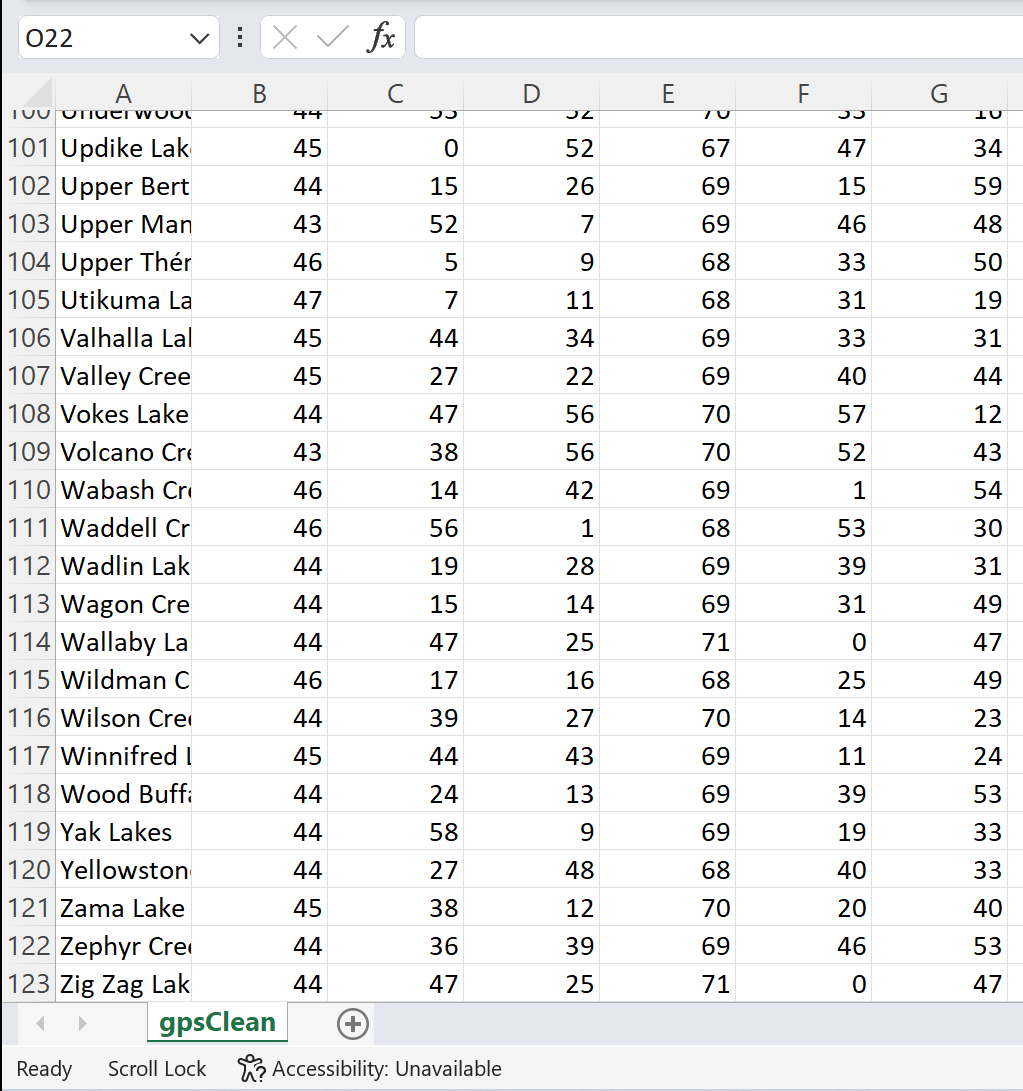Click the formula bar options dots
The image size is (1023, 1091).
[x=240, y=38]
